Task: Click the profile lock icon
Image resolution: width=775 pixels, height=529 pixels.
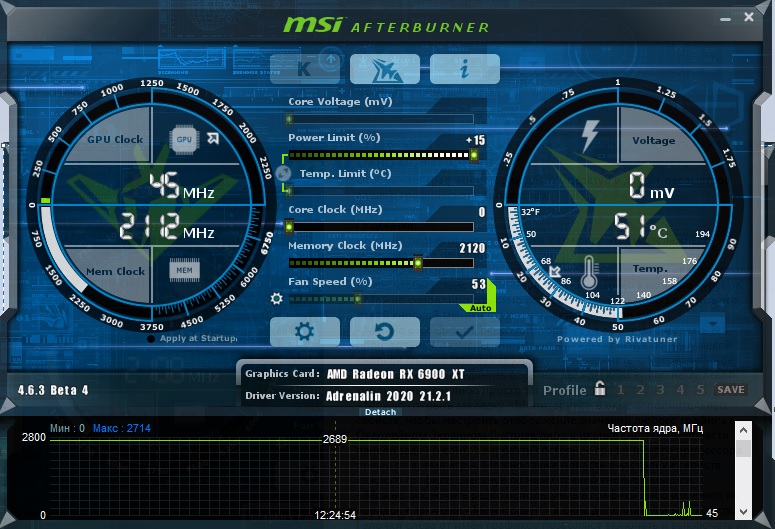Action: click(600, 389)
